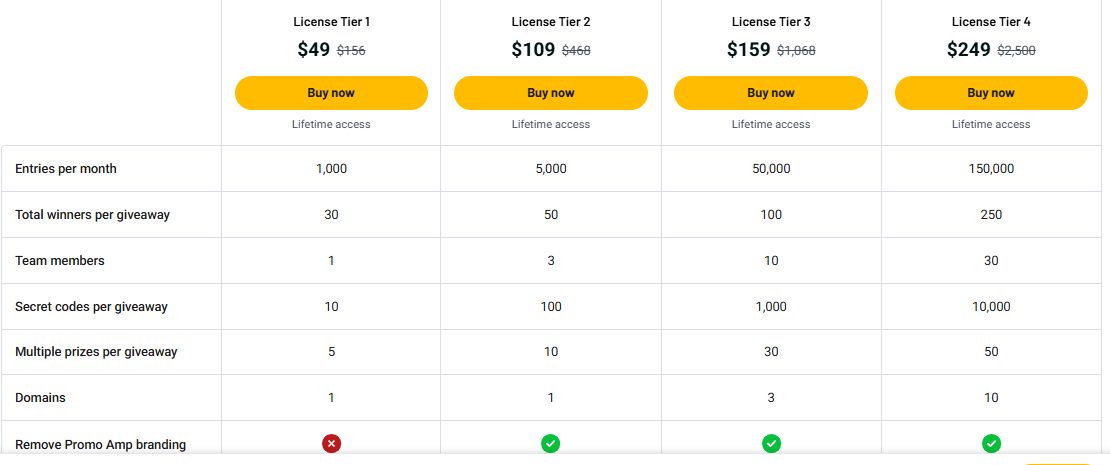
Task: Click the $49 price for Tier 1
Action: [x=313, y=50]
